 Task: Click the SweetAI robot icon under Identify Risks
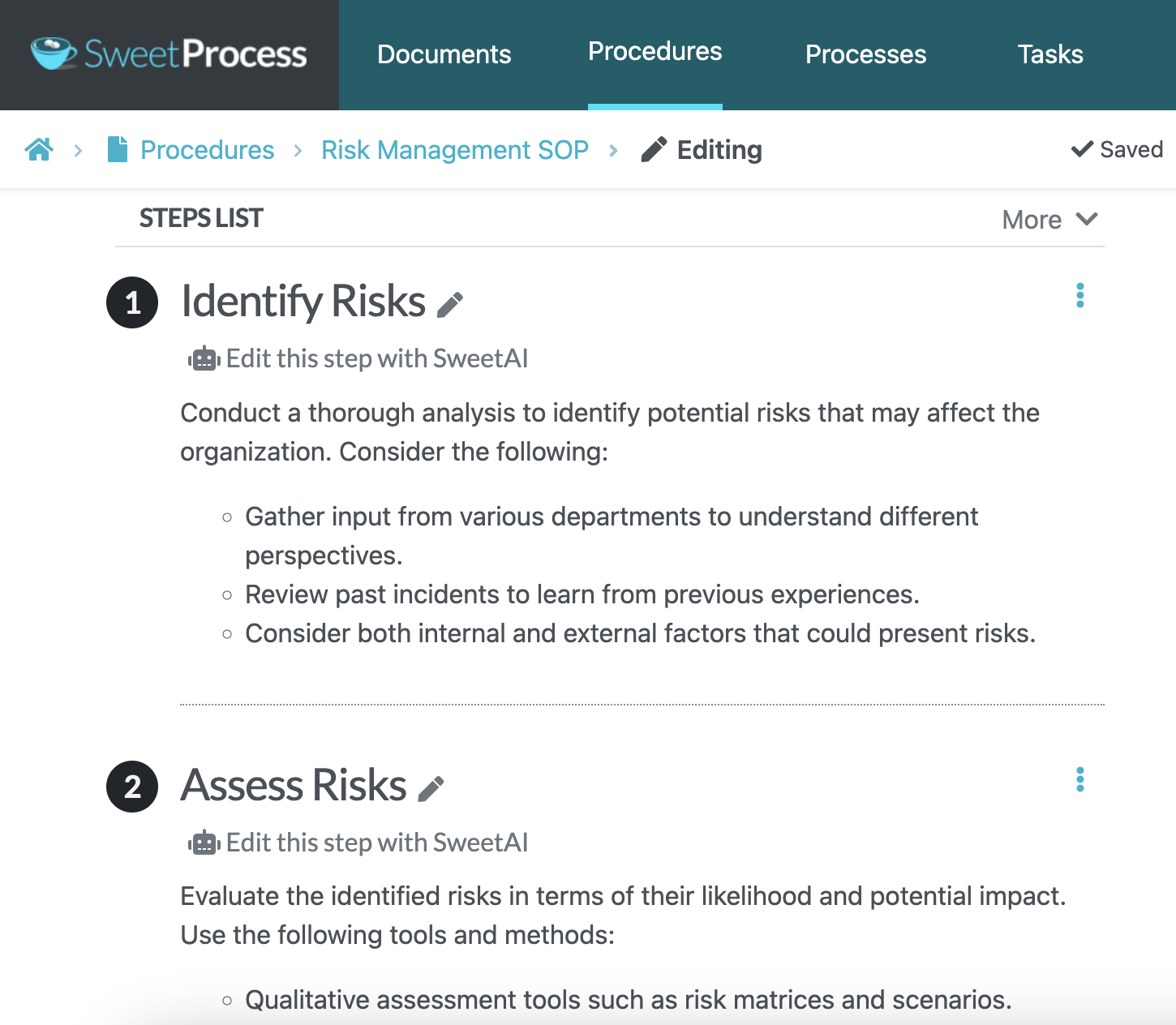tap(204, 358)
